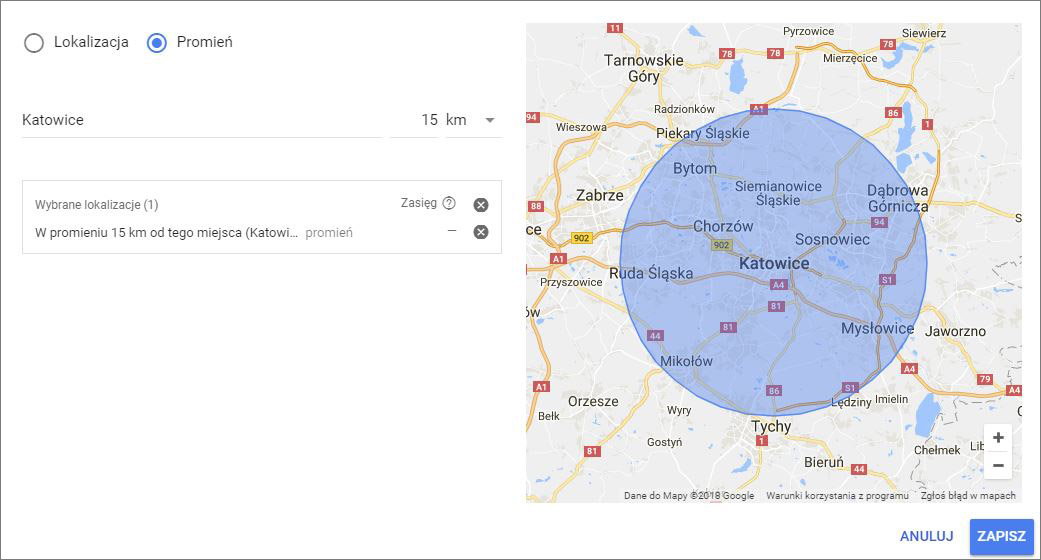Click Gostyń label on the map
The image size is (1041, 560).
click(x=664, y=442)
